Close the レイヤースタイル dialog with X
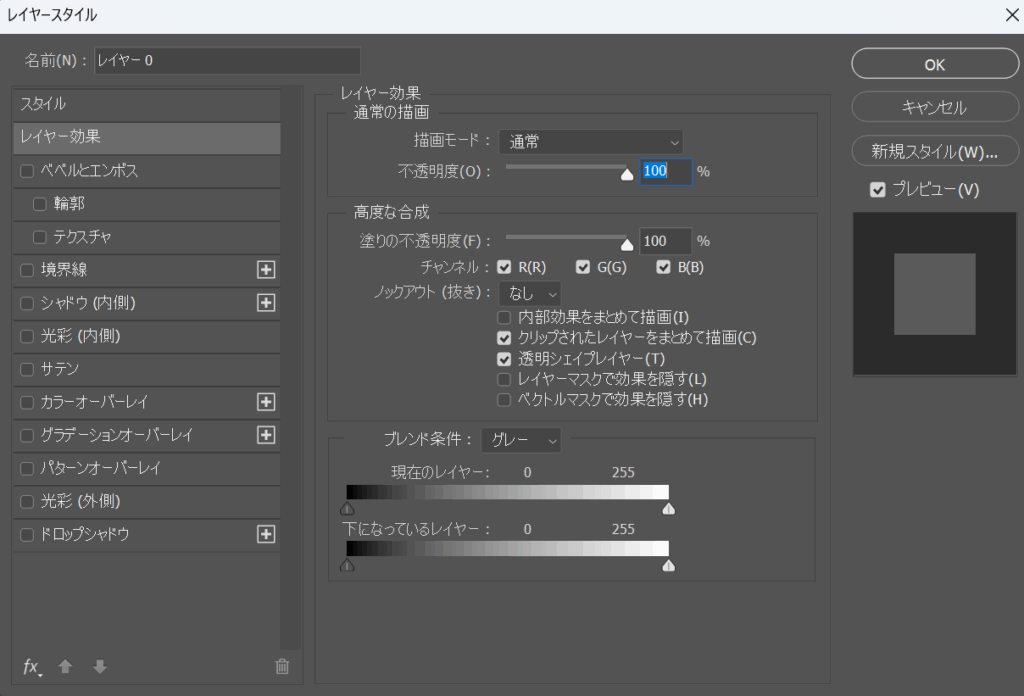1024x696 pixels. click(x=1012, y=15)
